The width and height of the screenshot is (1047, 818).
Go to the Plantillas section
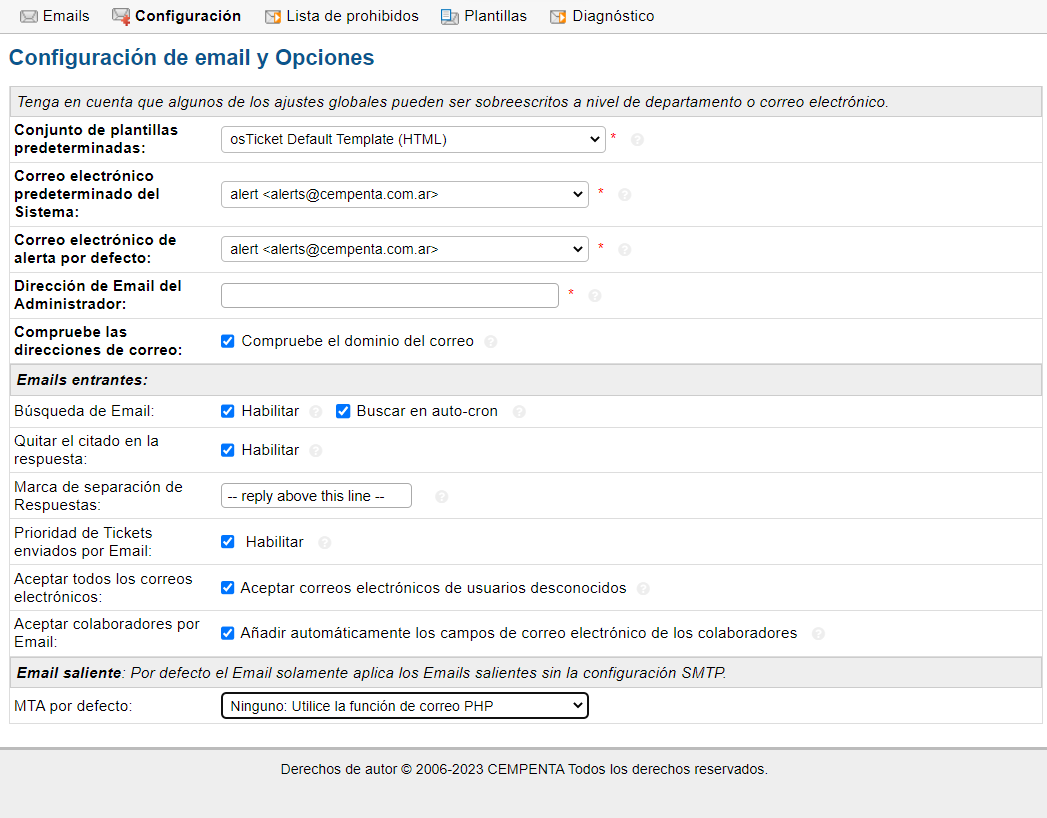coord(484,16)
